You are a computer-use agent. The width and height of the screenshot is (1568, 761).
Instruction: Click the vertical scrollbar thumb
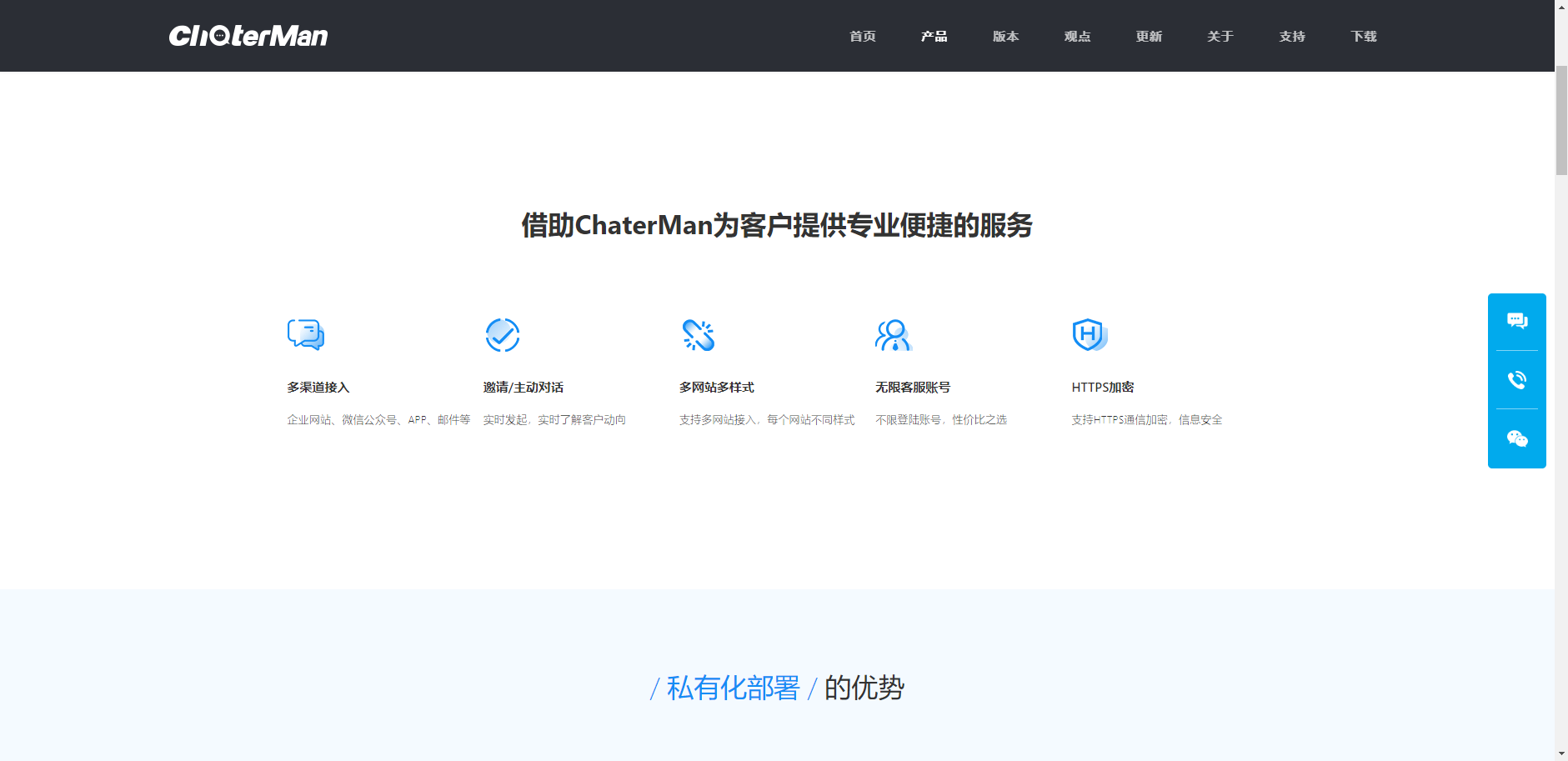[x=1561, y=119]
